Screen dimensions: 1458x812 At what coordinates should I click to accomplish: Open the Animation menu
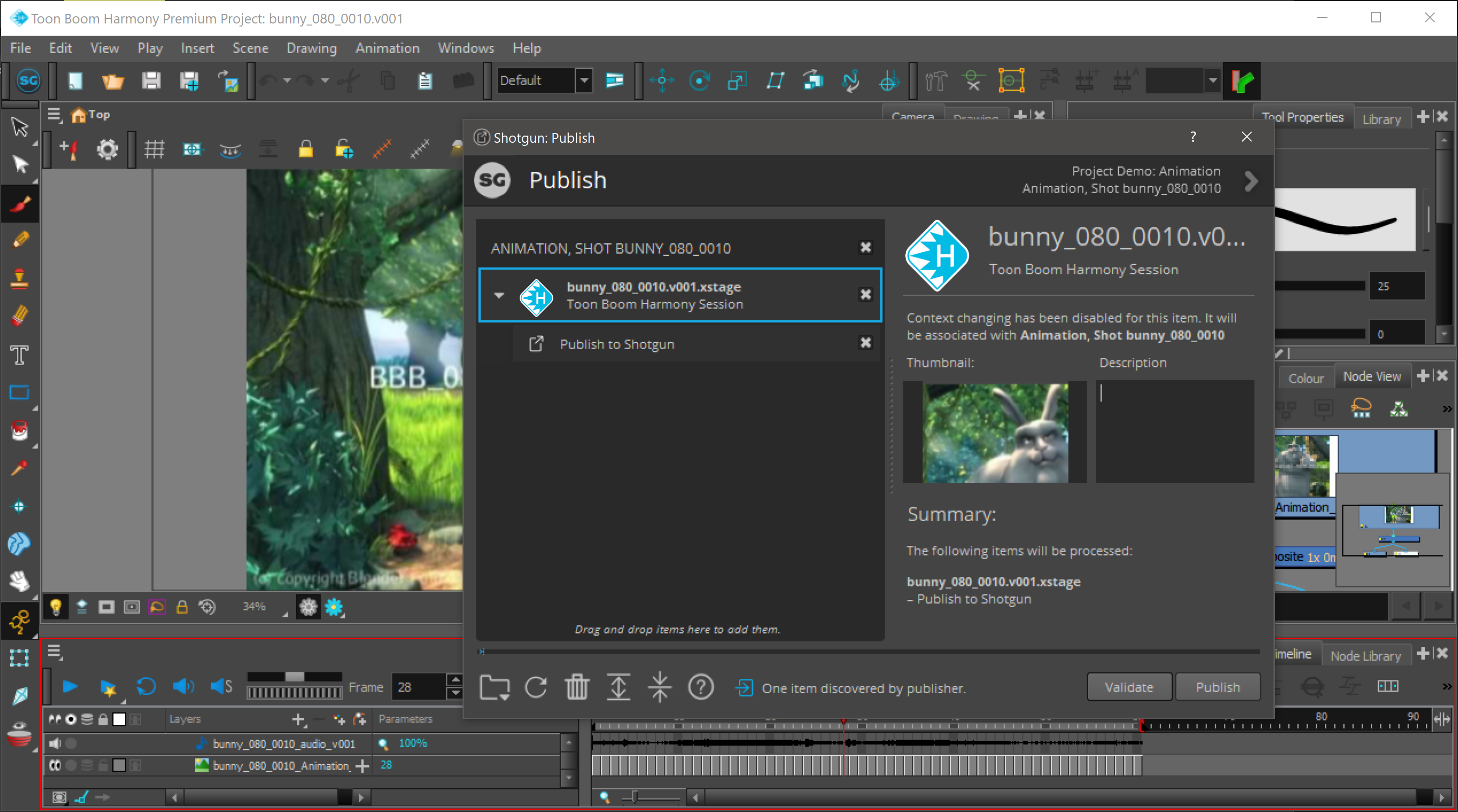coord(387,48)
